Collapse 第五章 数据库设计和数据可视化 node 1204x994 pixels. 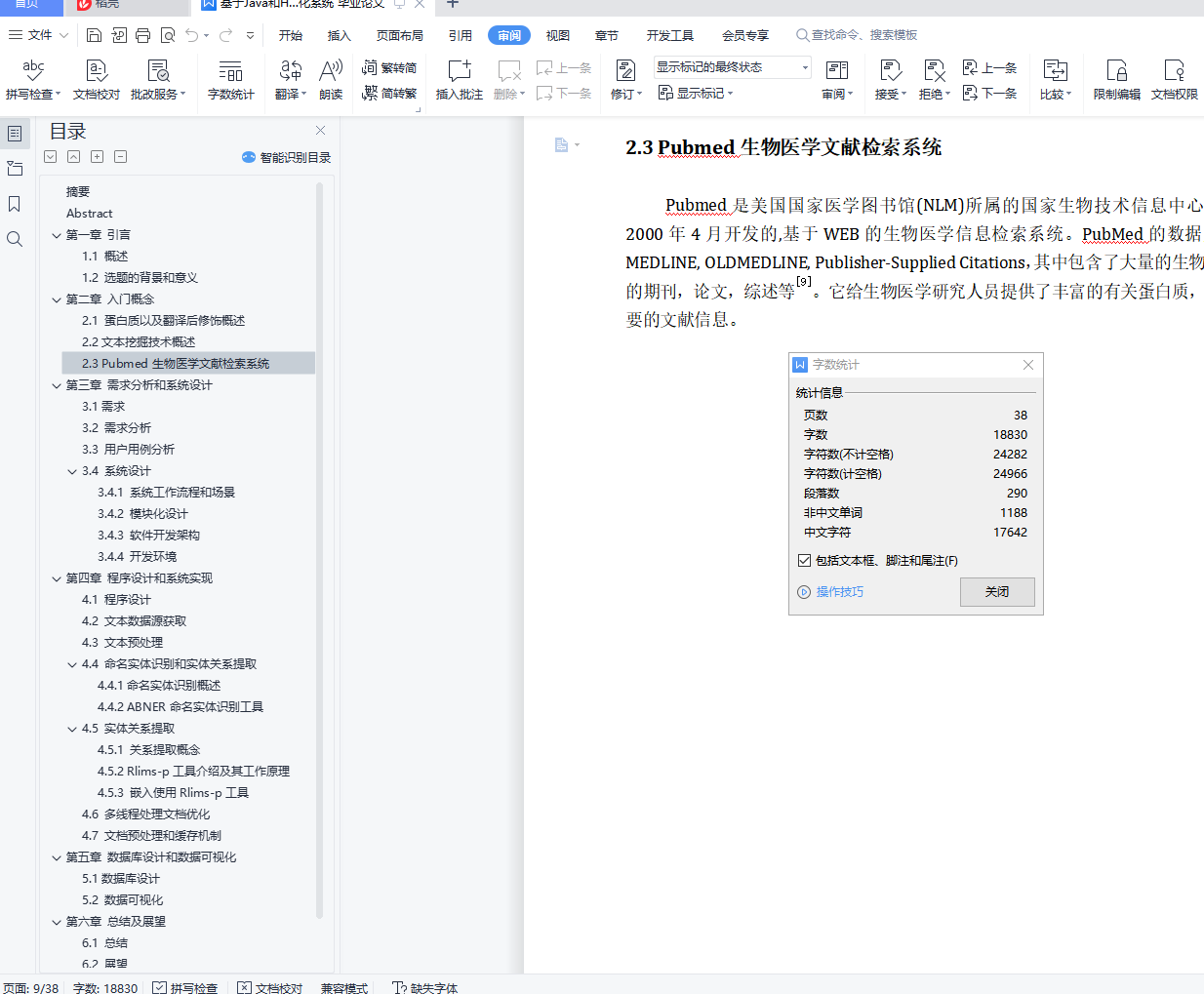coord(57,857)
